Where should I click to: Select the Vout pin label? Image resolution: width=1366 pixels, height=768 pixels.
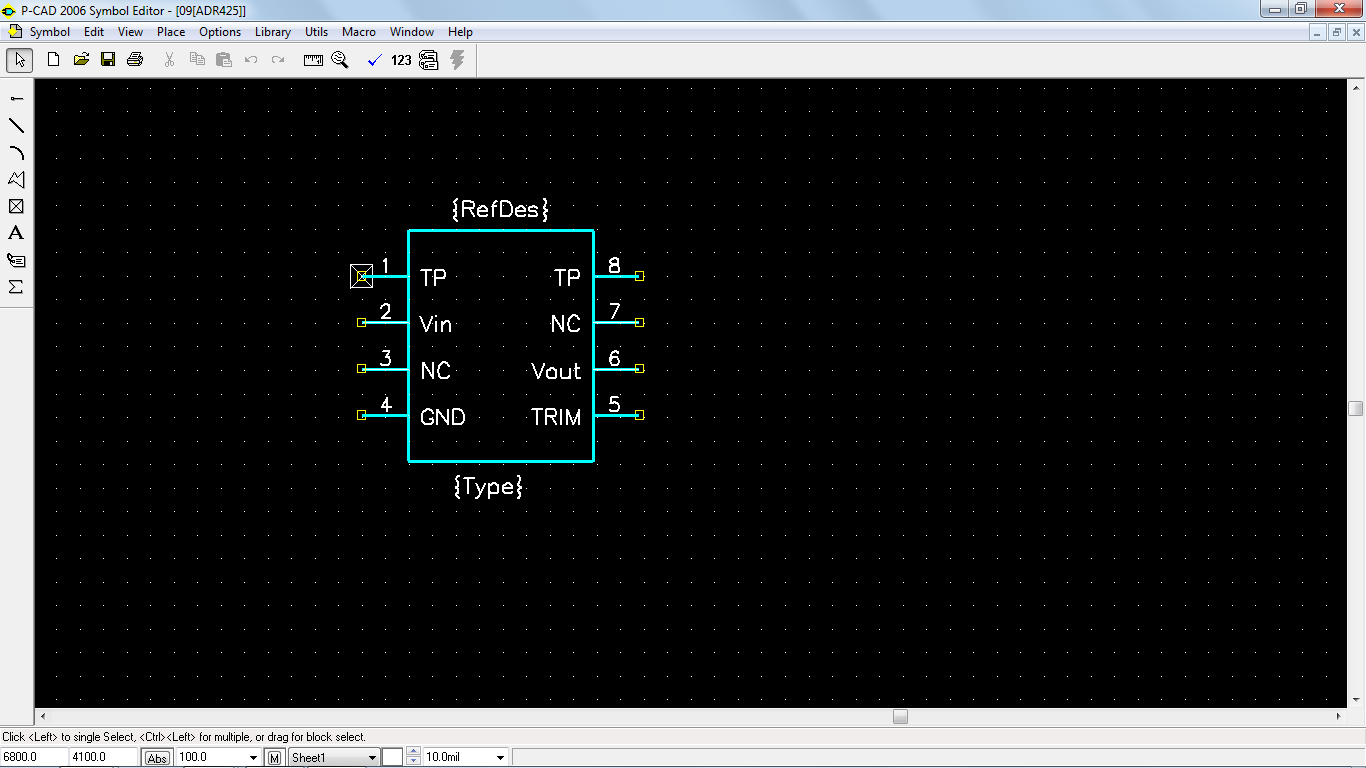pos(556,371)
